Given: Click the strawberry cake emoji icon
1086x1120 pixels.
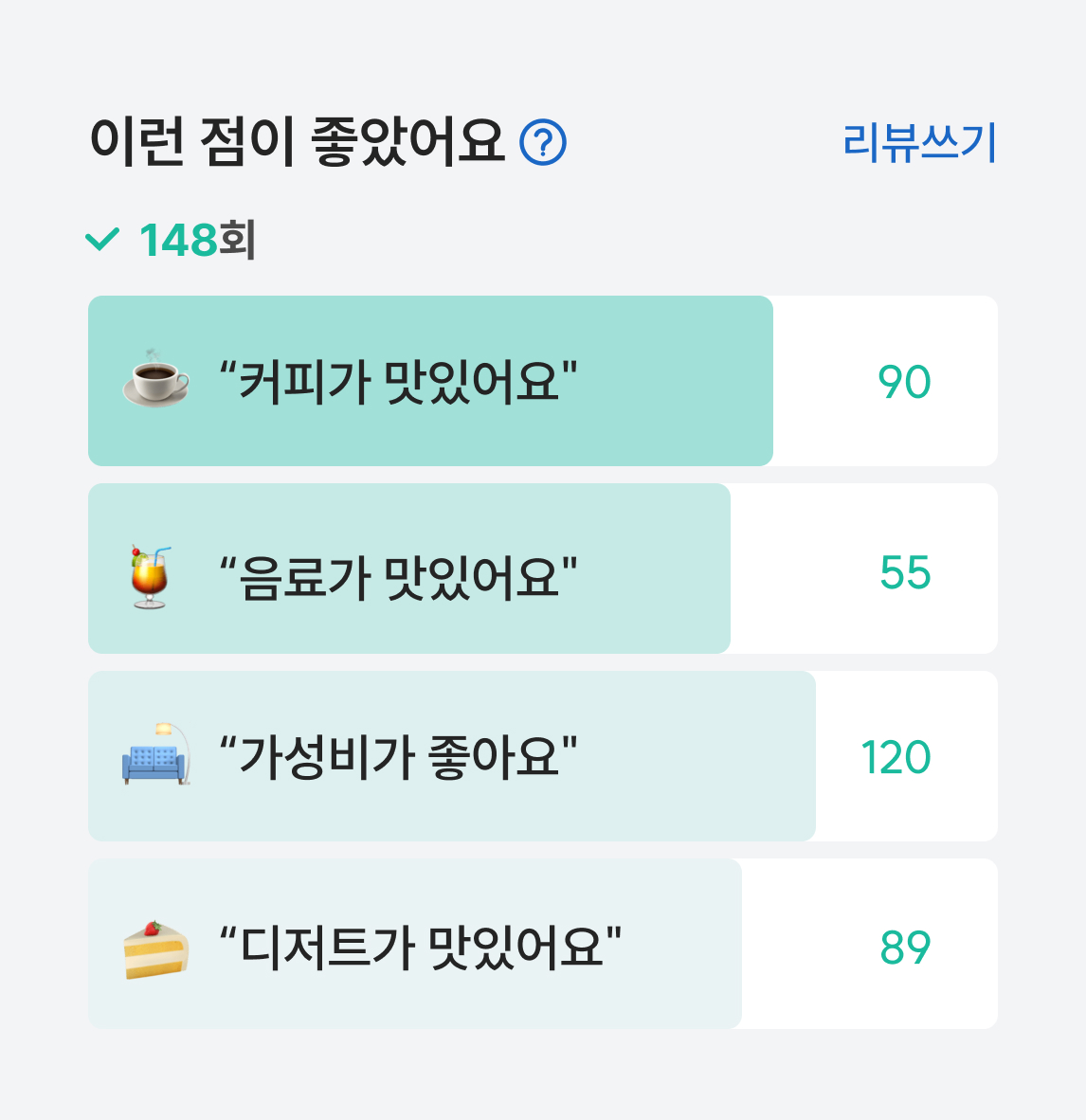Looking at the screenshot, I should (155, 950).
